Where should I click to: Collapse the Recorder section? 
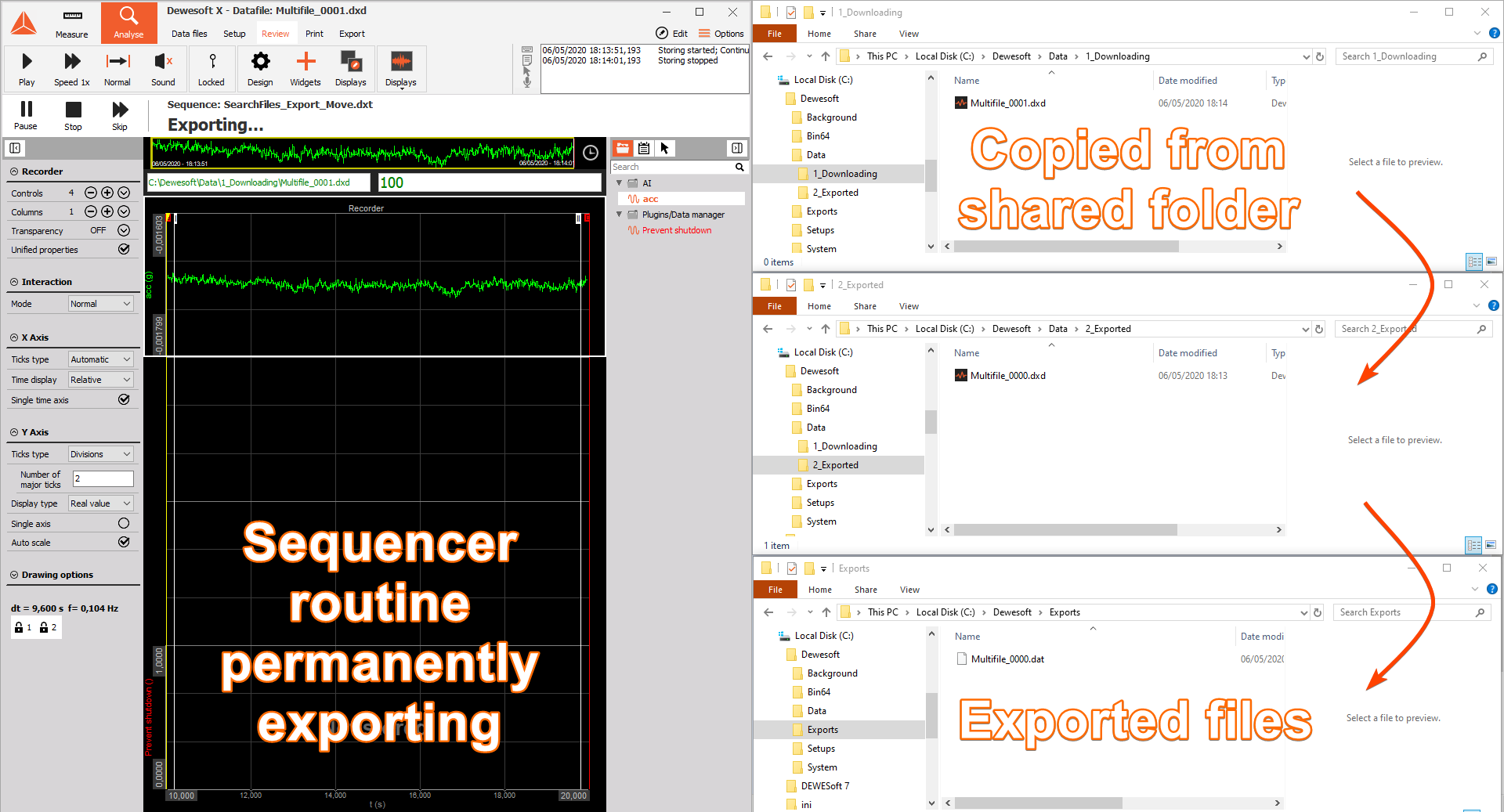click(x=14, y=171)
